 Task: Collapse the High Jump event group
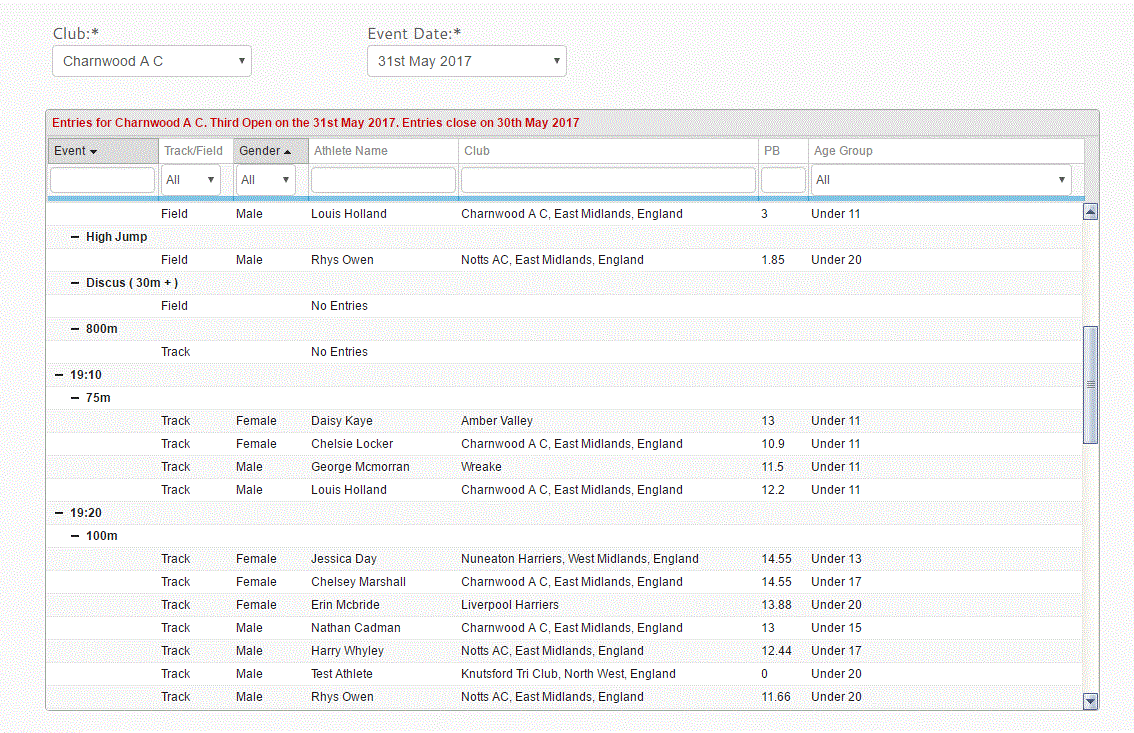coord(75,237)
